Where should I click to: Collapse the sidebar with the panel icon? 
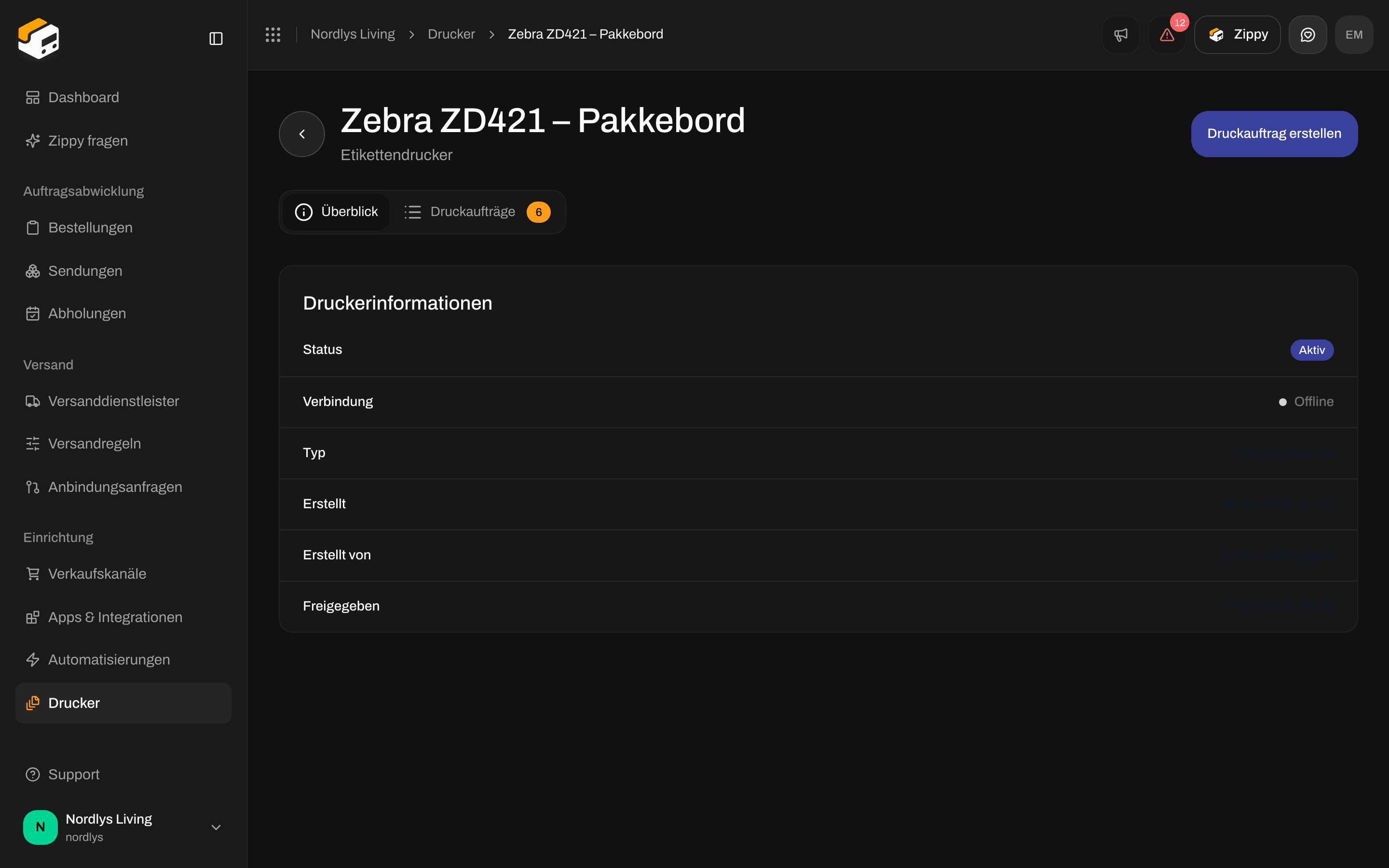coord(216,39)
